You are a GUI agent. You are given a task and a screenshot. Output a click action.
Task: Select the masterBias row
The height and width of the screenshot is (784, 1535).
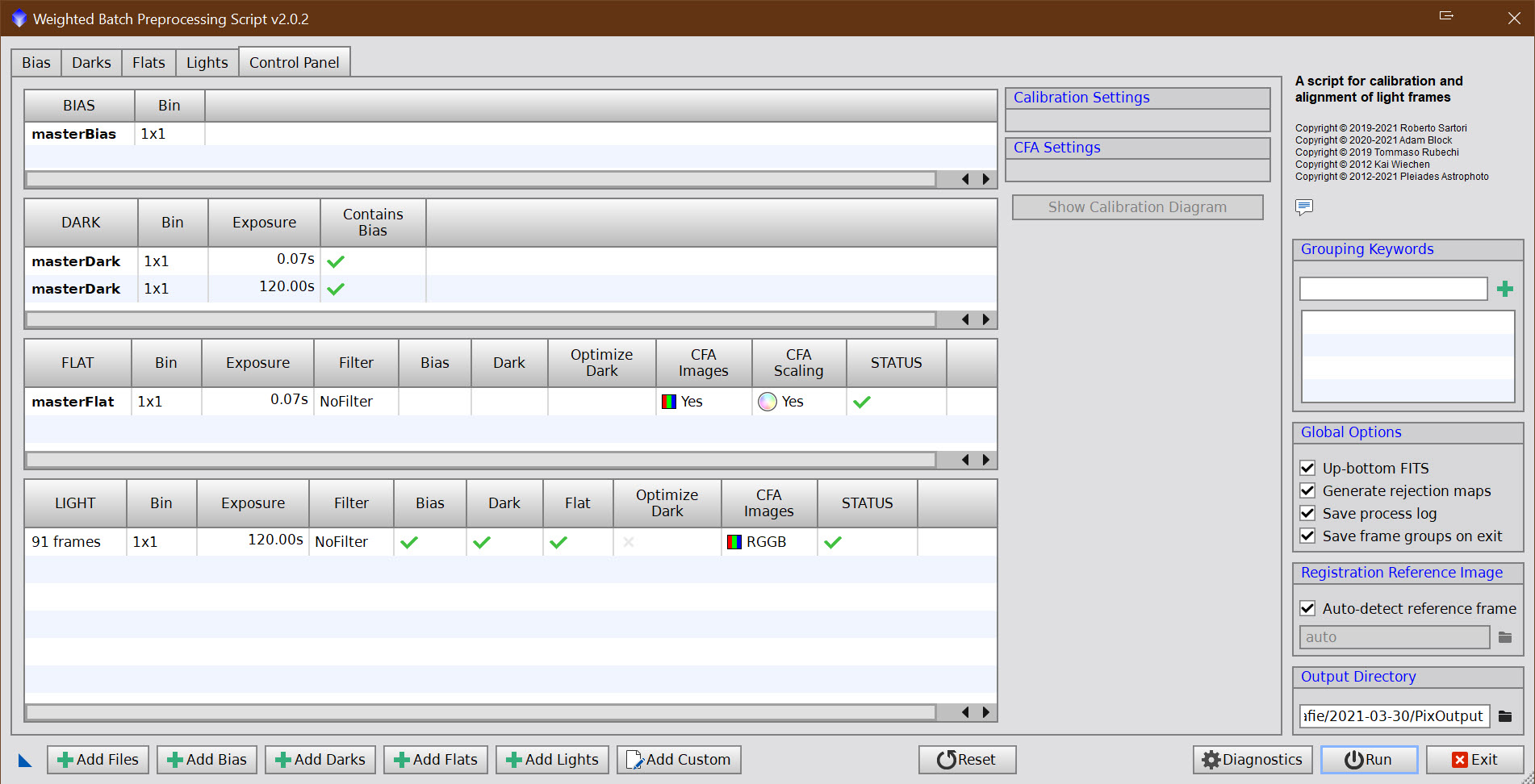click(511, 134)
